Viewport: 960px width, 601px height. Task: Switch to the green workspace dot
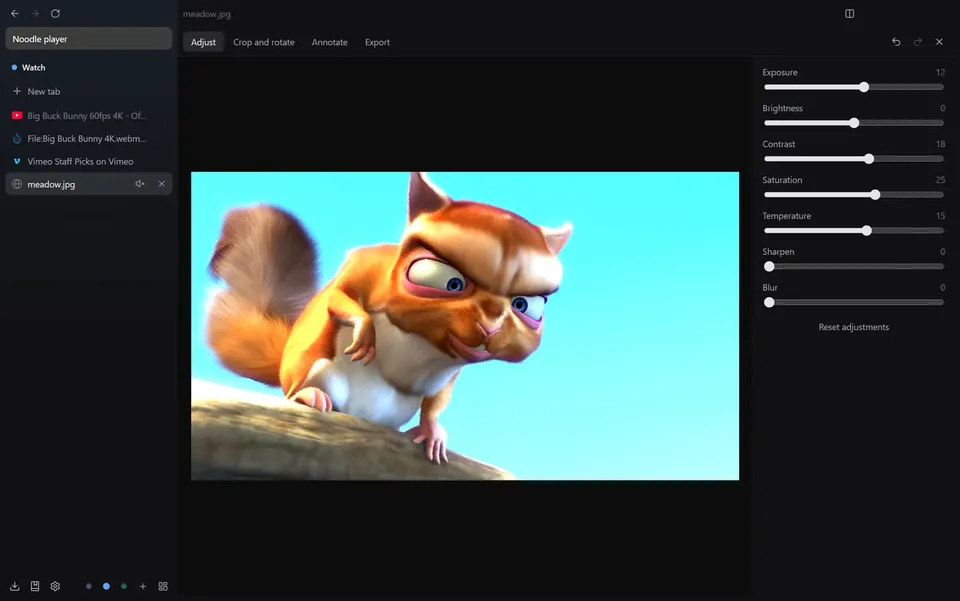point(124,586)
